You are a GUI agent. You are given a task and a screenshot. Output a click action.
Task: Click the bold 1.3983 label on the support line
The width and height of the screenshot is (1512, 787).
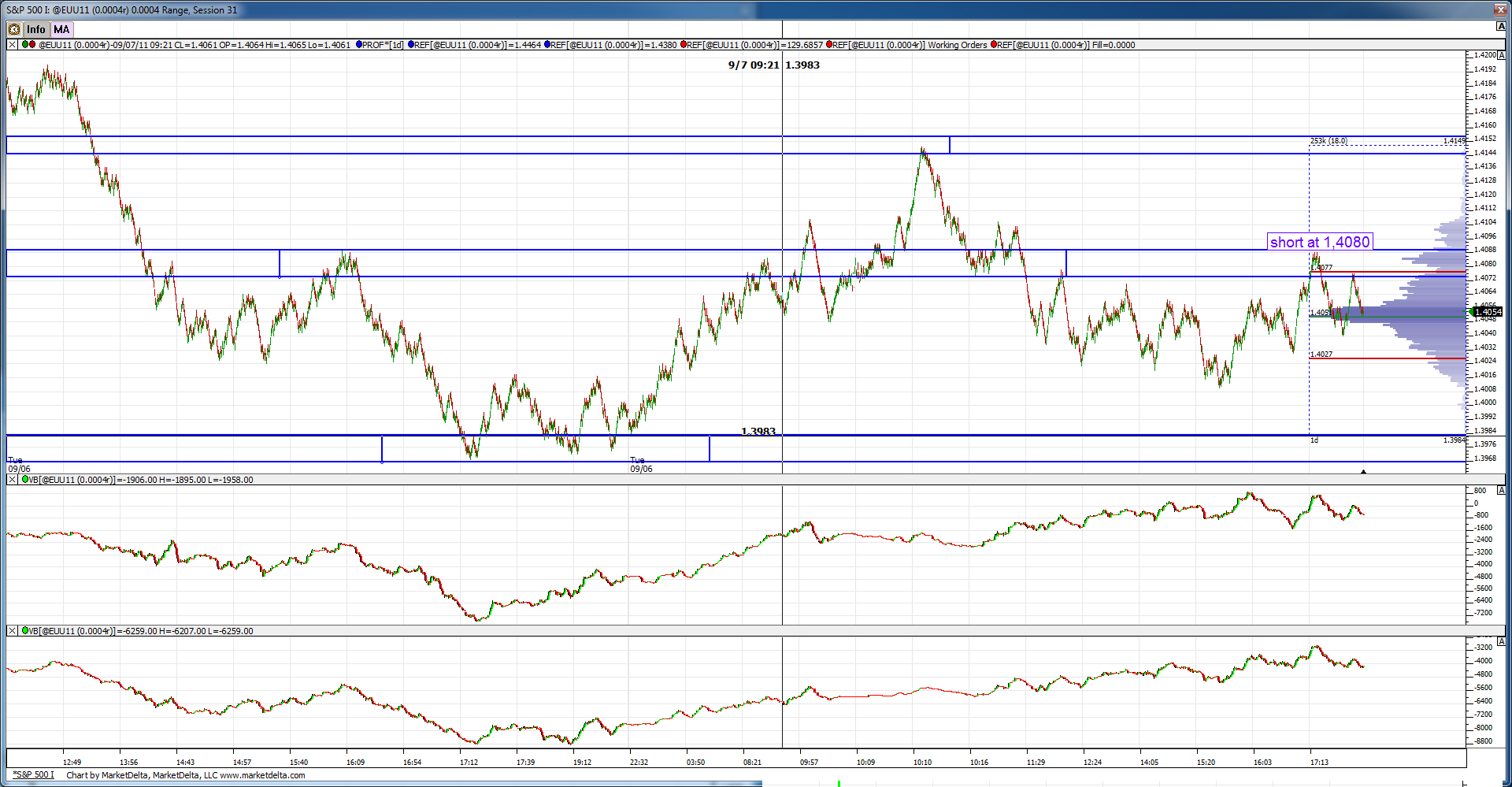[x=758, y=431]
